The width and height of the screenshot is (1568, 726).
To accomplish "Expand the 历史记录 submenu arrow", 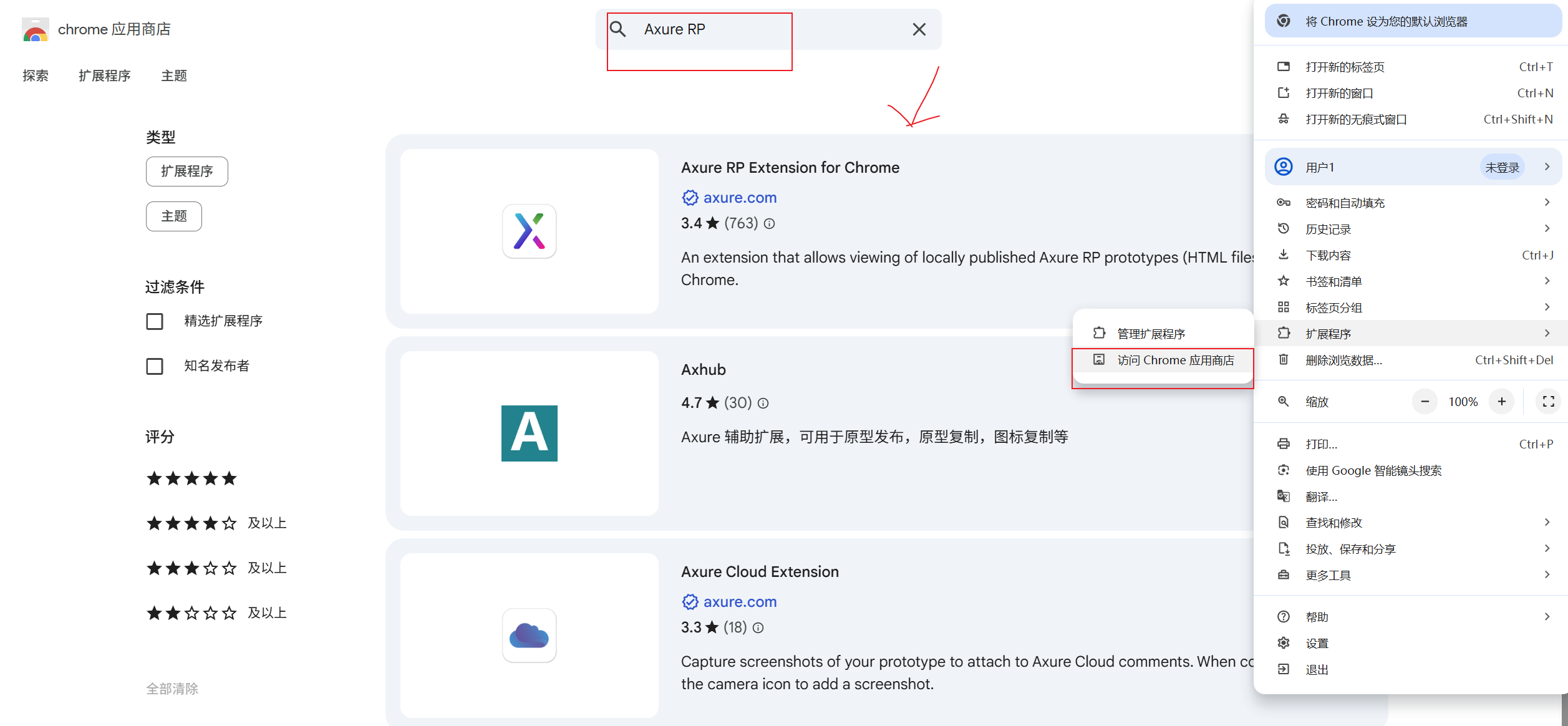I will 1547,229.
